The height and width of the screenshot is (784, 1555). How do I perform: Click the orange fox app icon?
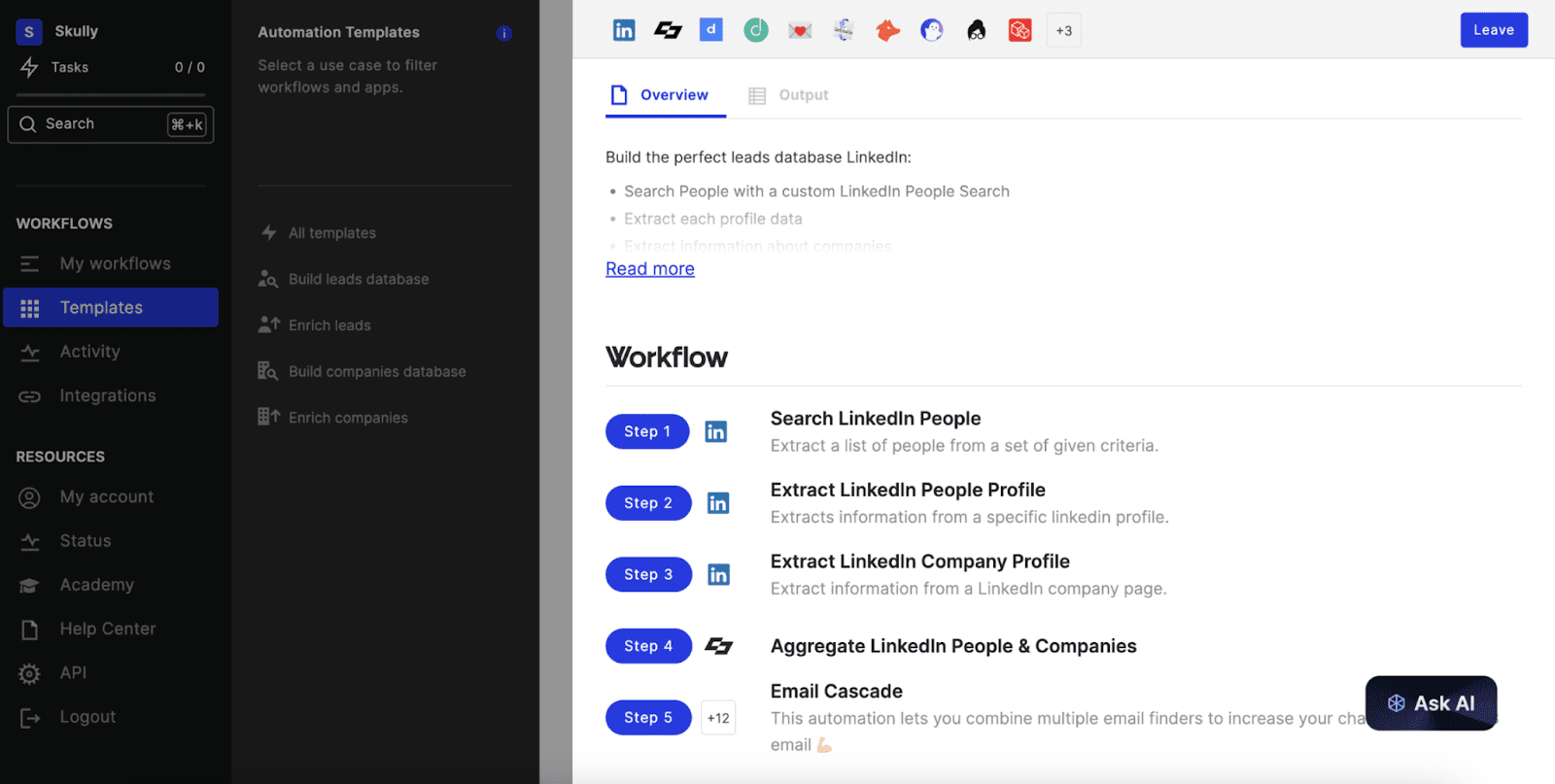pyautogui.click(x=887, y=30)
